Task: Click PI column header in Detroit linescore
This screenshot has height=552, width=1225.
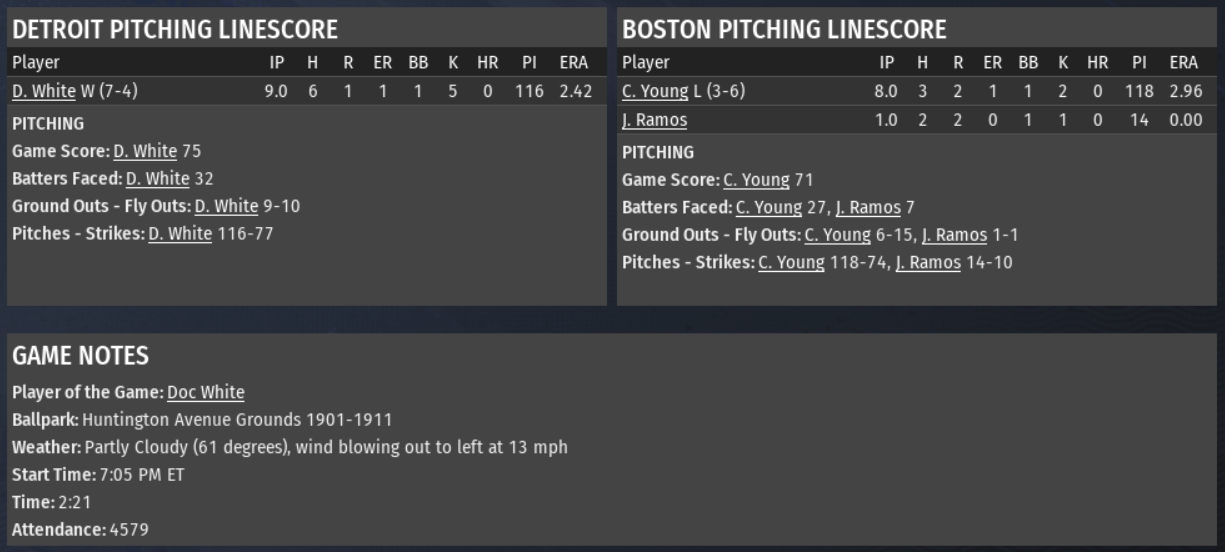Action: point(529,63)
